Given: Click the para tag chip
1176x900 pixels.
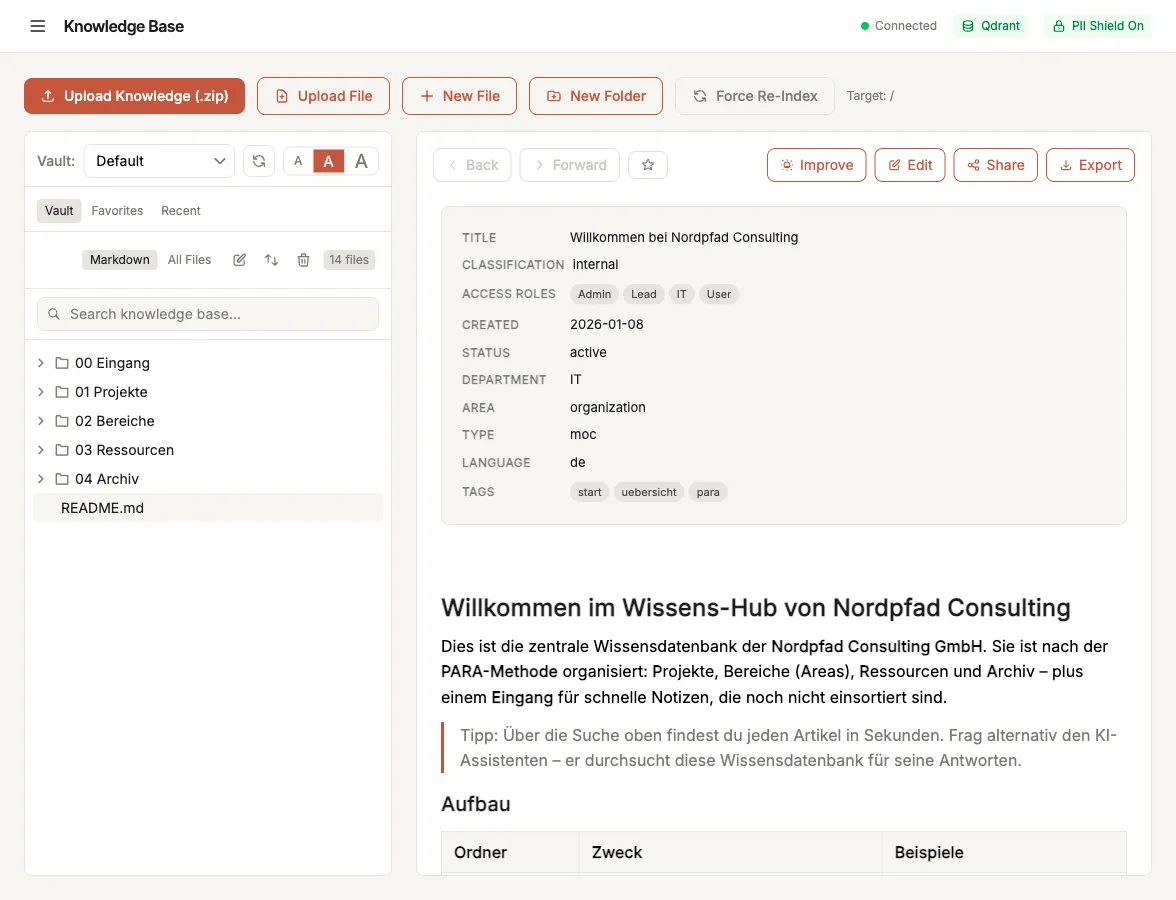Looking at the screenshot, I should click(708, 493).
